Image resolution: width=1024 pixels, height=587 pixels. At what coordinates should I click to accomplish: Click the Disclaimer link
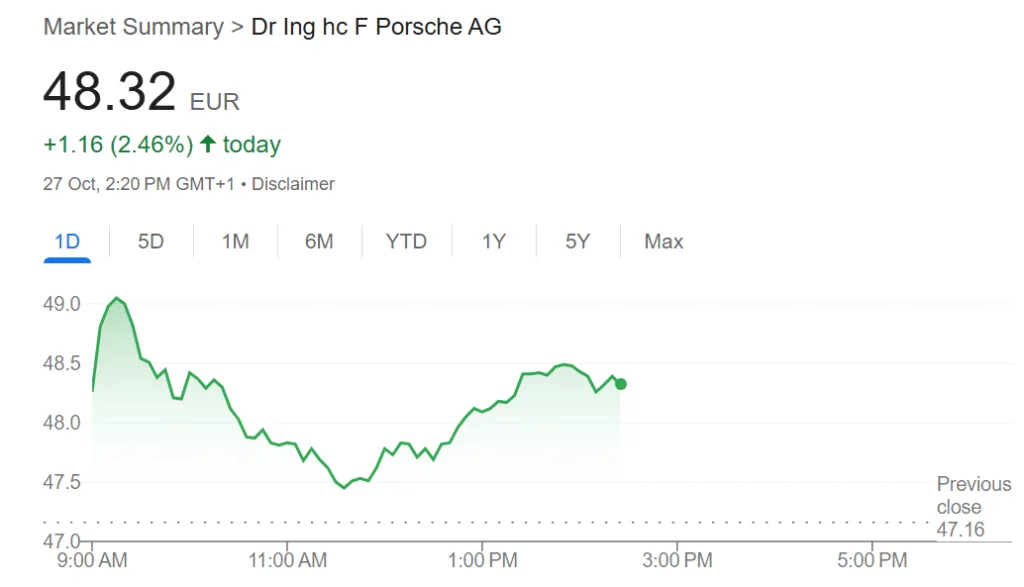[293, 184]
